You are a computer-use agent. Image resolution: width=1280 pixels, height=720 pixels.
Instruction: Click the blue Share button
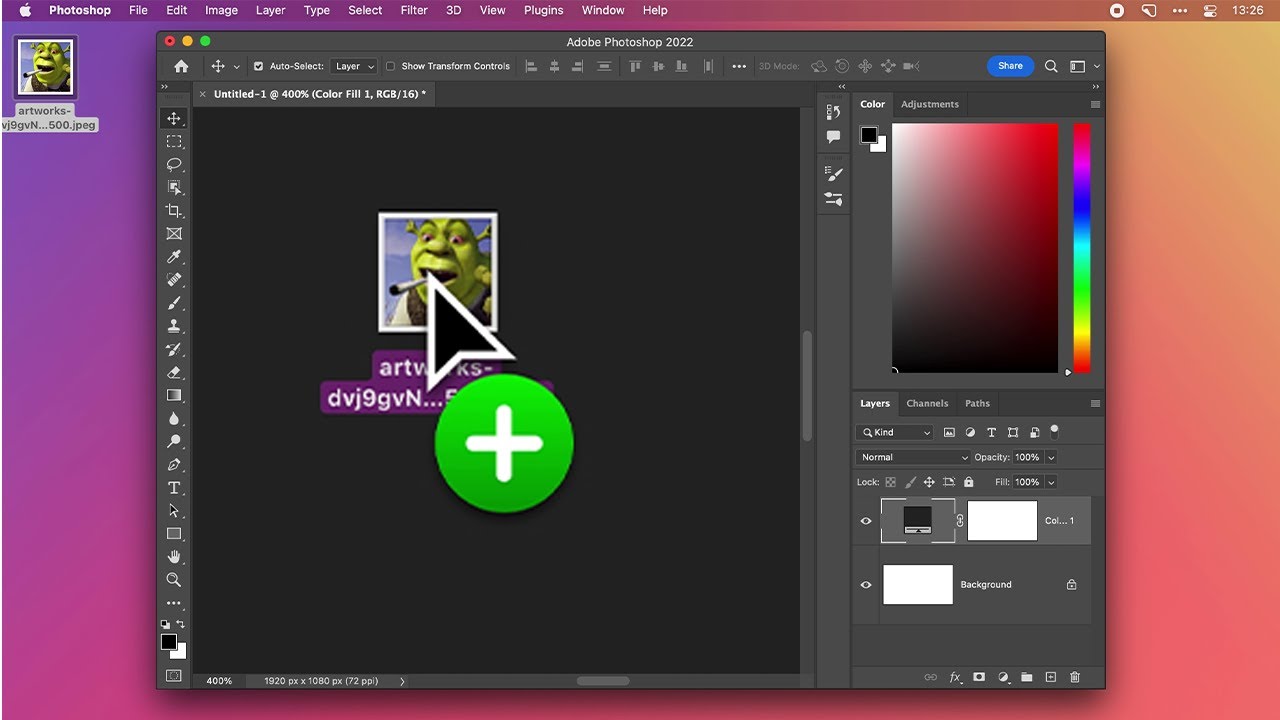[1010, 66]
